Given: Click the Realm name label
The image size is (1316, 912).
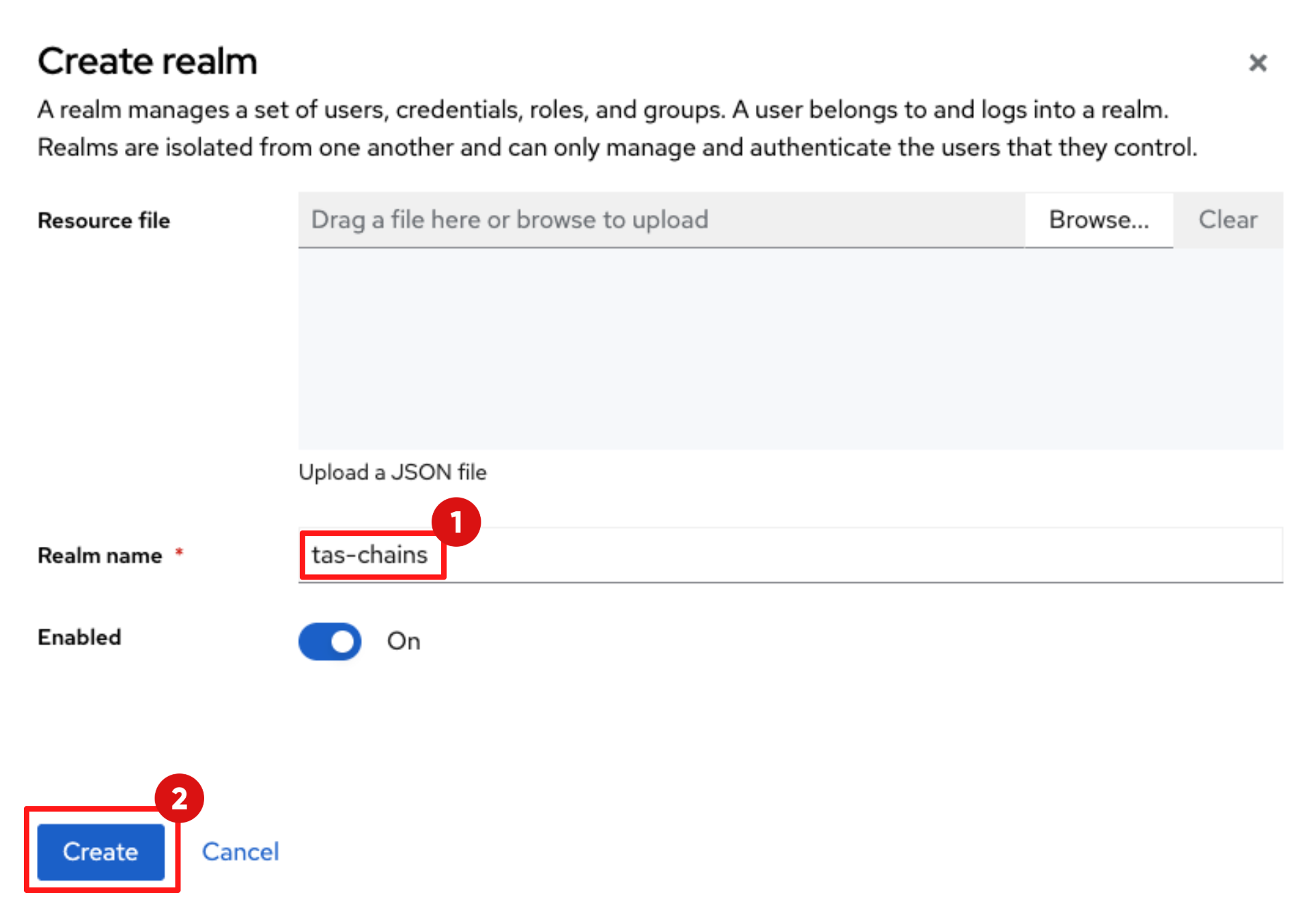Looking at the screenshot, I should tap(100, 556).
